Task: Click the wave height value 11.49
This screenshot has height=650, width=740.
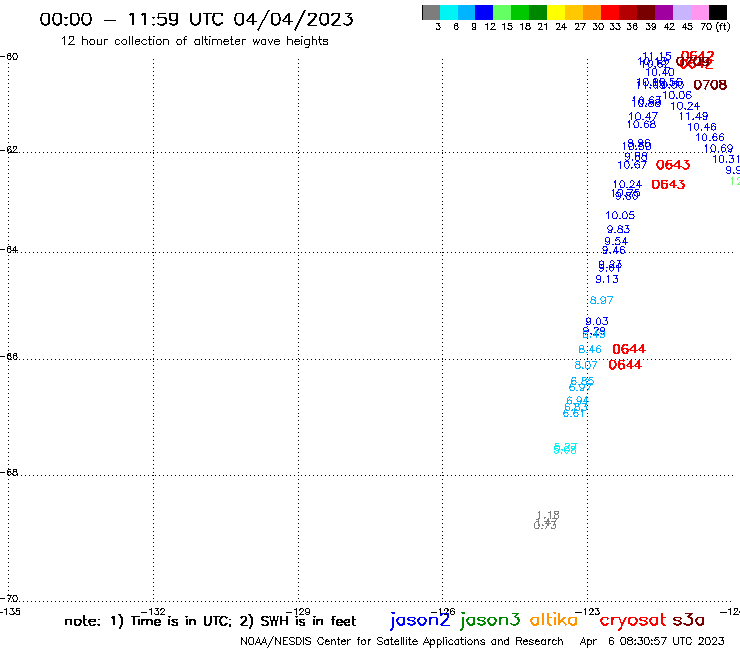Action: pyautogui.click(x=693, y=116)
